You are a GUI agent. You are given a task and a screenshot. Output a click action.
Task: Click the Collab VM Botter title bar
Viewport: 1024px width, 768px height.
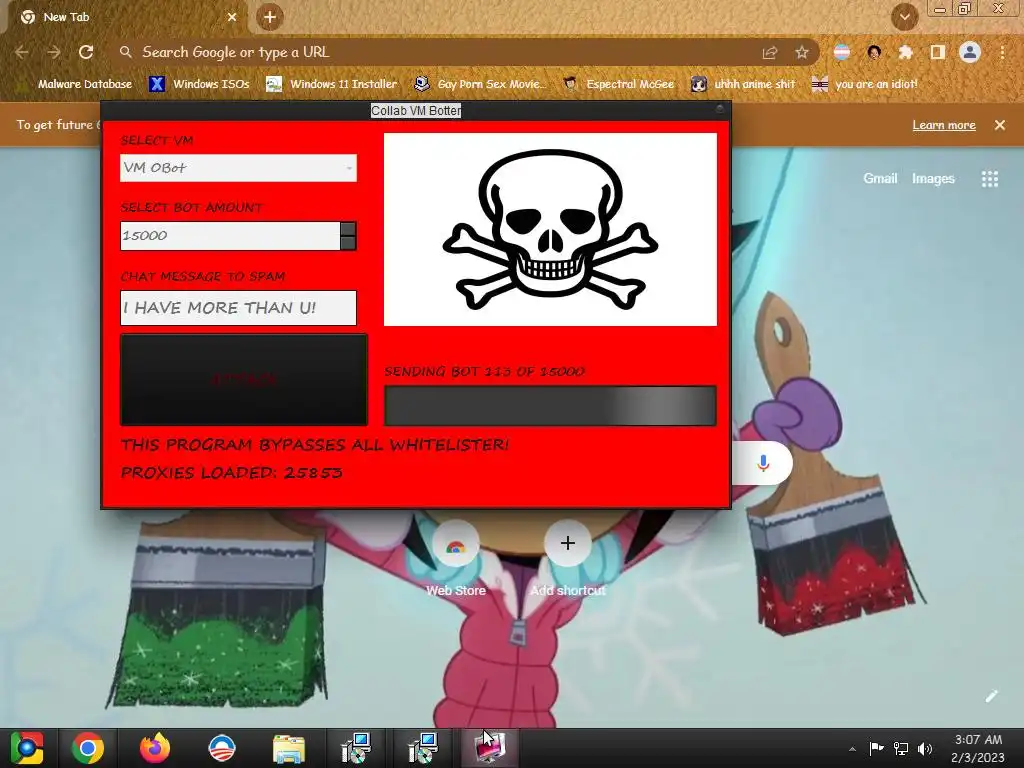[416, 110]
